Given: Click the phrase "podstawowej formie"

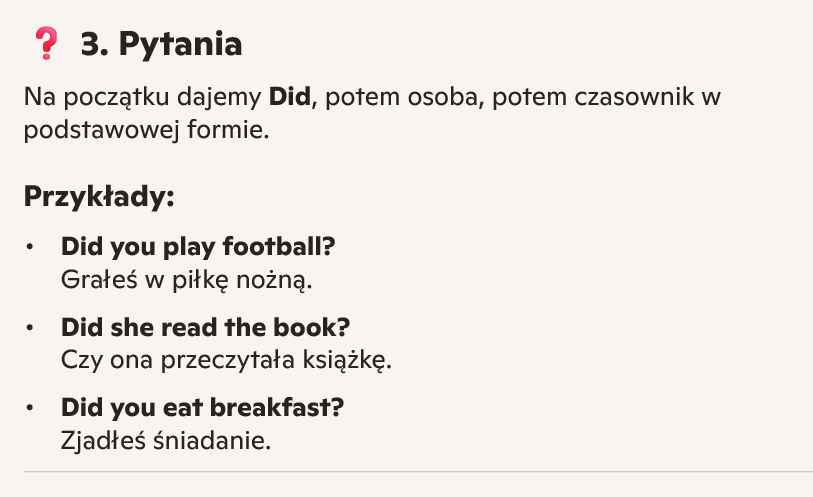Looking at the screenshot, I should (x=146, y=130).
